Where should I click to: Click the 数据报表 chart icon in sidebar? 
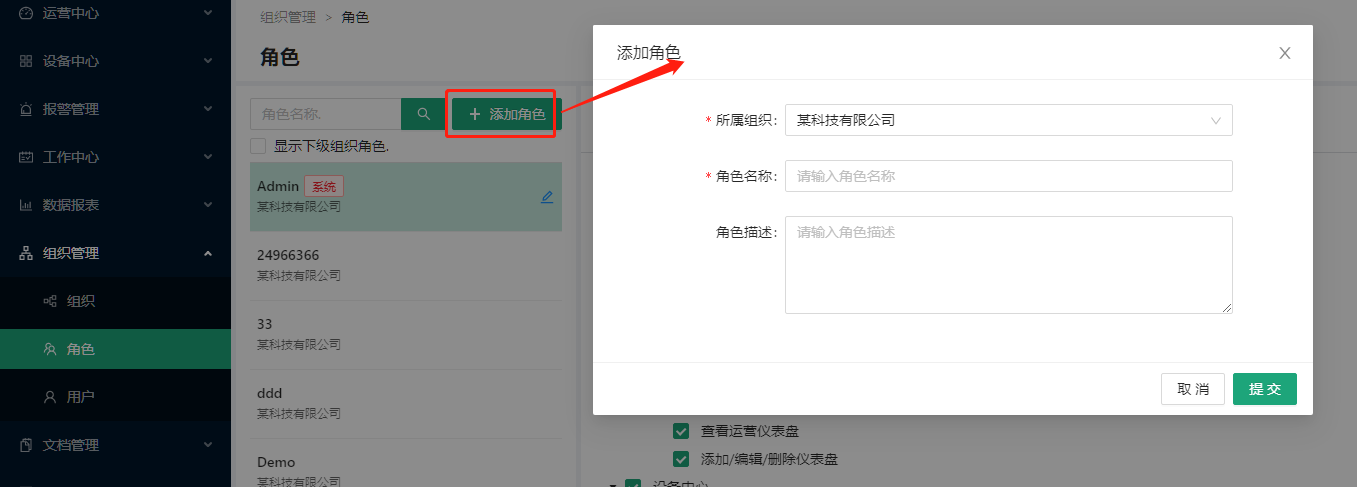click(26, 205)
